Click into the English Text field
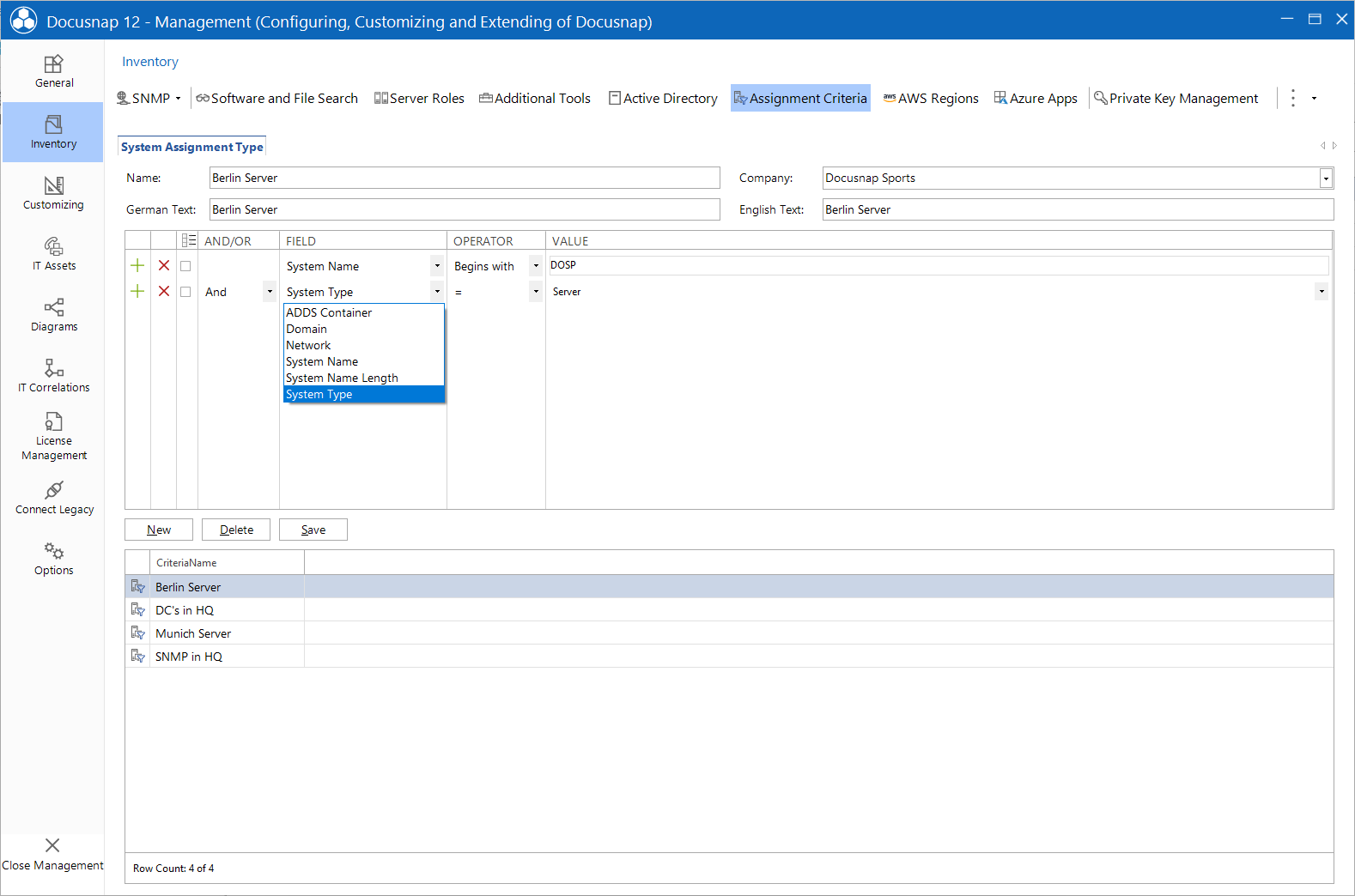The image size is (1355, 896). coord(1078,209)
